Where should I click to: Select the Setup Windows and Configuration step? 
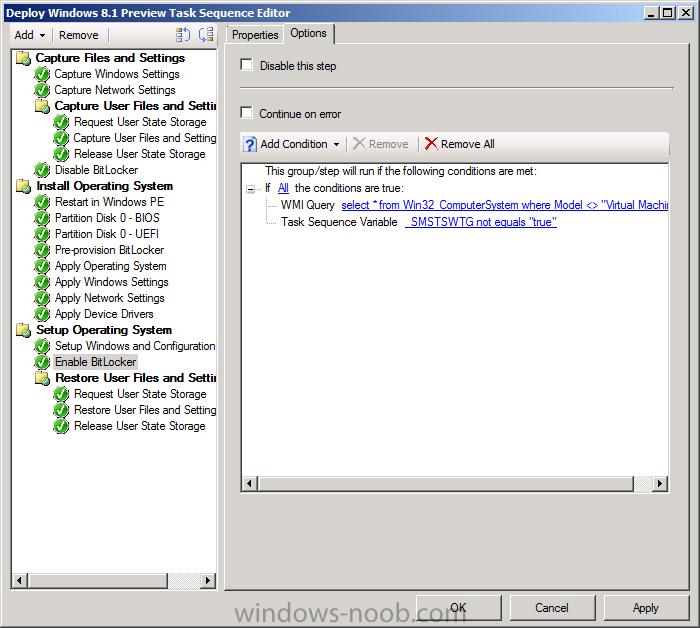(135, 346)
